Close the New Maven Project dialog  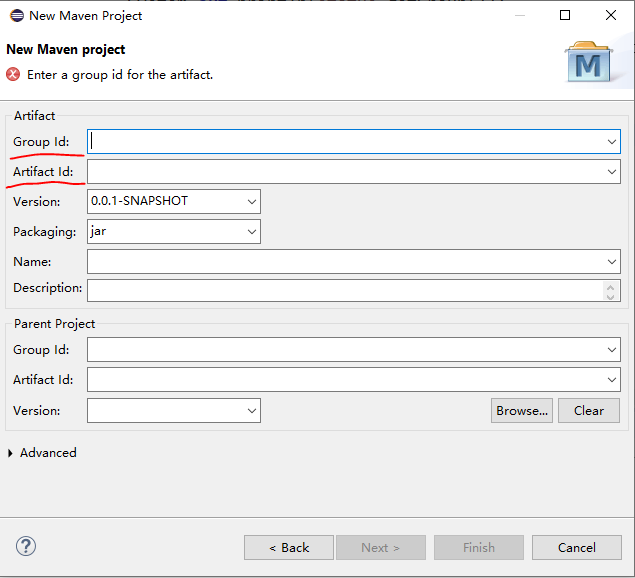[611, 15]
